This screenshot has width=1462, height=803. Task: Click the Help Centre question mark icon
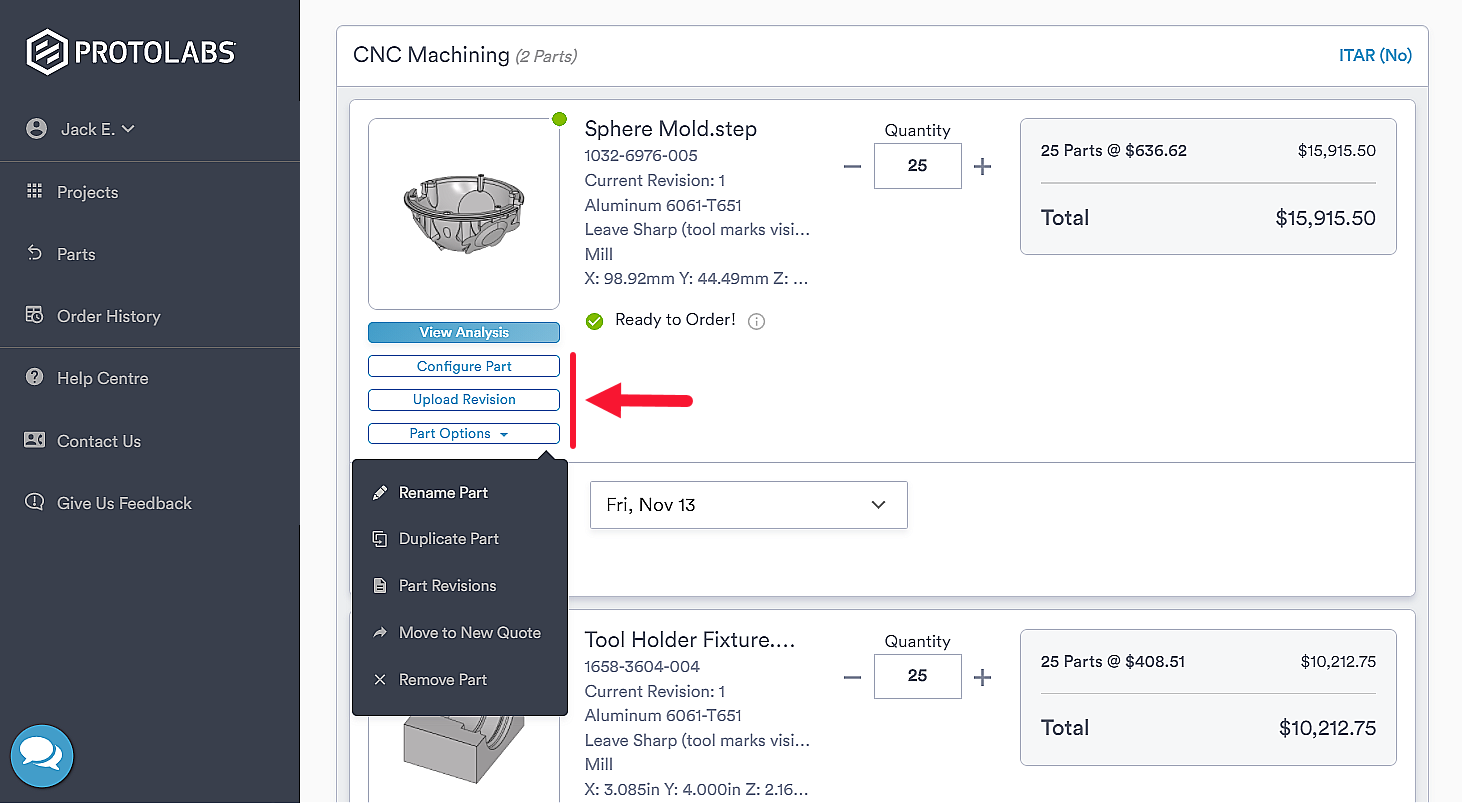(35, 377)
